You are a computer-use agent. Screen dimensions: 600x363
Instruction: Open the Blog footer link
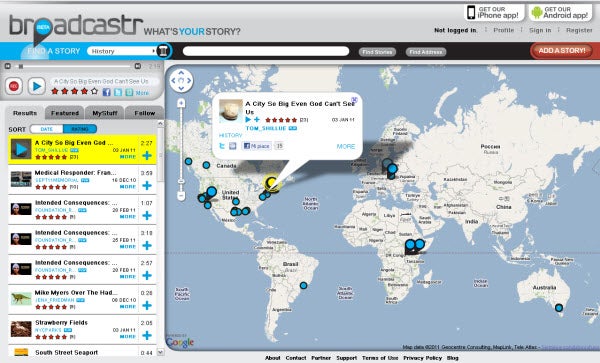(453, 358)
